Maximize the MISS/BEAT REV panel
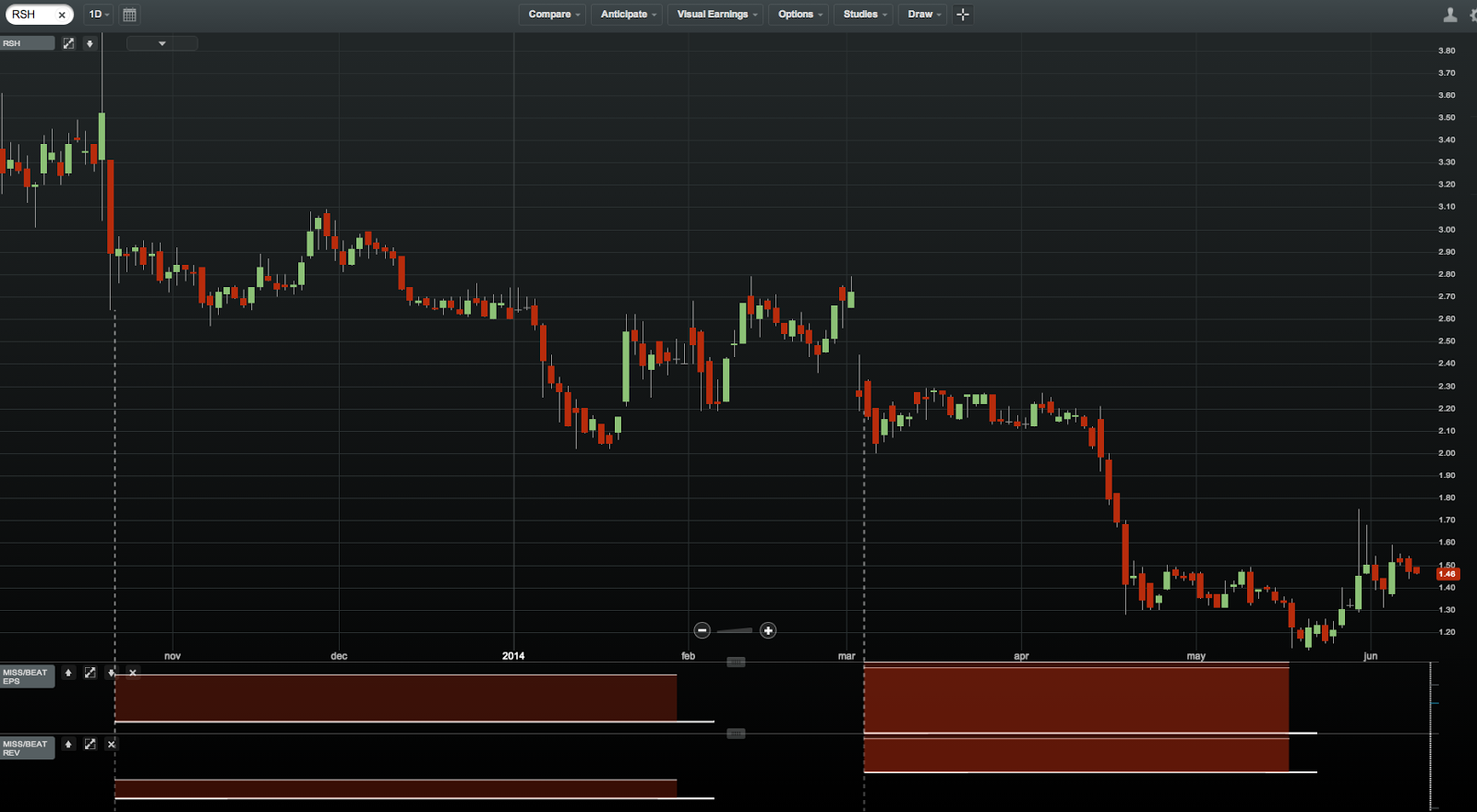Screen dimensions: 1477x812 click(90, 744)
